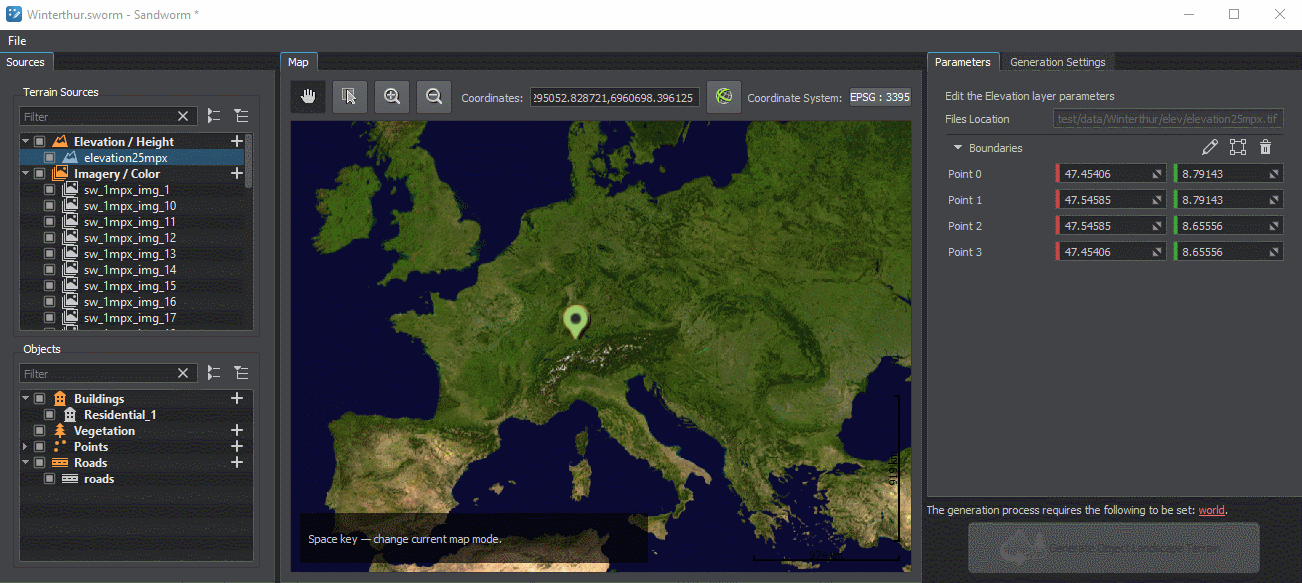The height and width of the screenshot is (583, 1302).
Task: Click the pencil edit boundaries icon
Action: [x=1210, y=148]
